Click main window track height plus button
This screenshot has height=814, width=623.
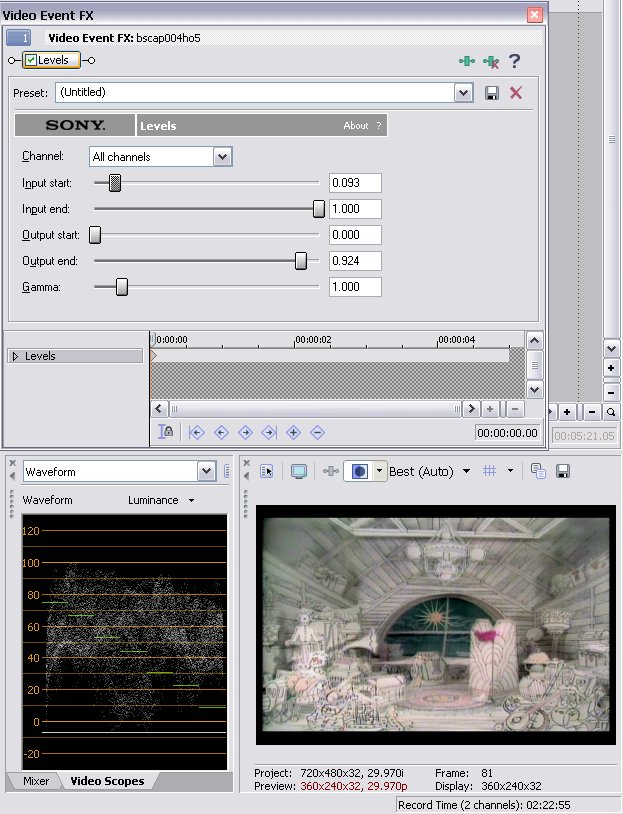pos(611,368)
